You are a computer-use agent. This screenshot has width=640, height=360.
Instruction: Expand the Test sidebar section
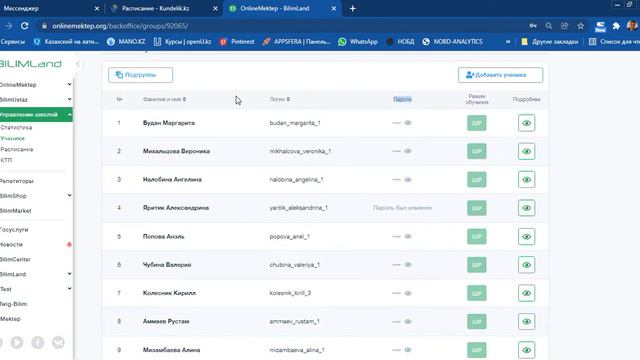(x=69, y=289)
